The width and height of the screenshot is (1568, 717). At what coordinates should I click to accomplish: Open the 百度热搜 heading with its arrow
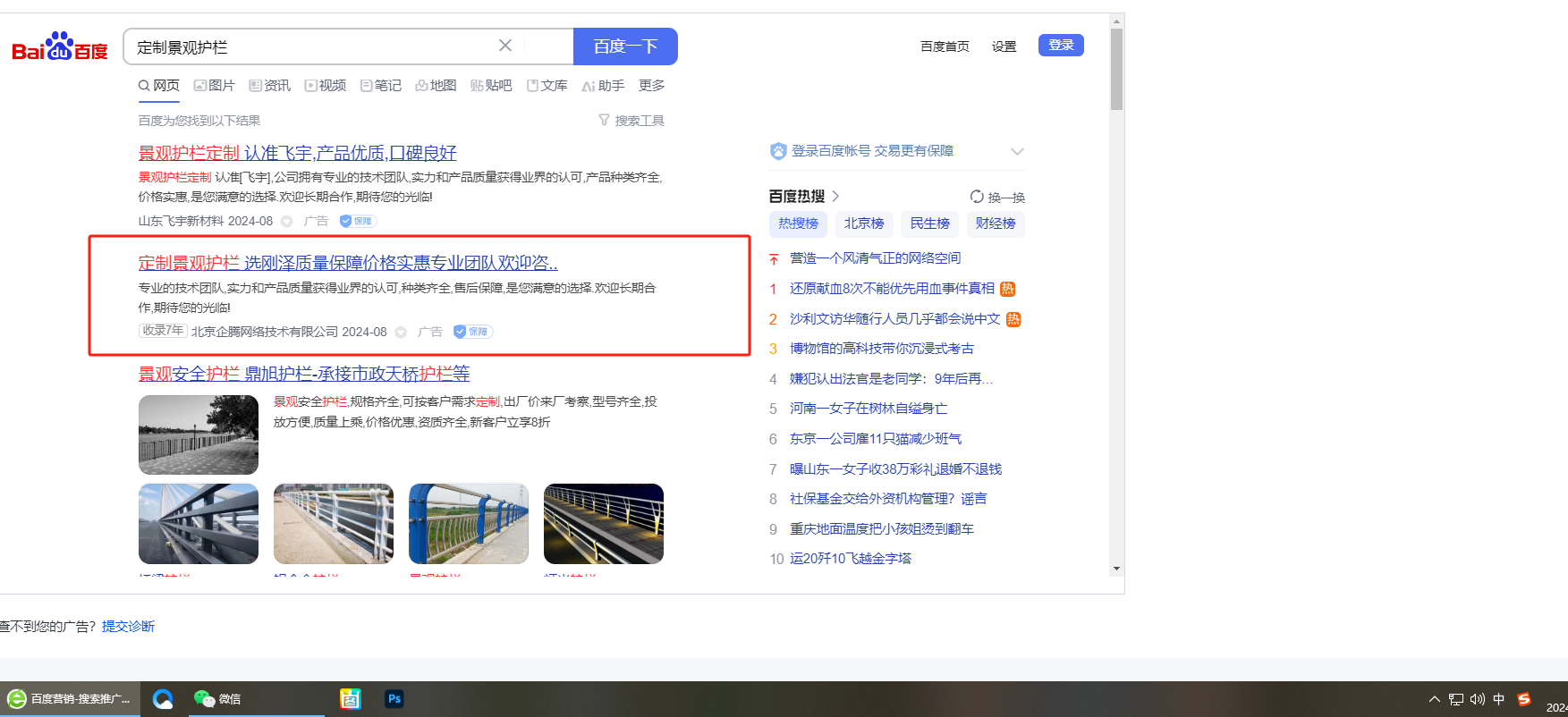point(804,197)
